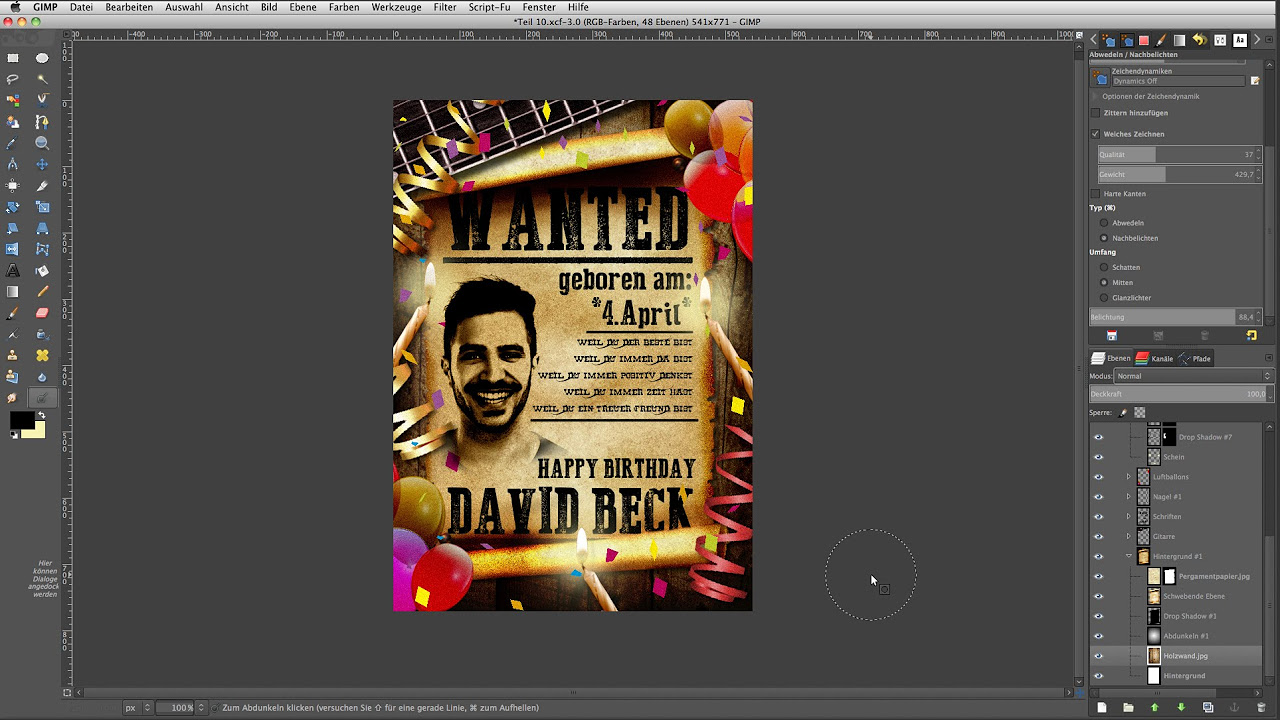Image resolution: width=1280 pixels, height=720 pixels.
Task: Select the Measure tool
Action: point(13,164)
